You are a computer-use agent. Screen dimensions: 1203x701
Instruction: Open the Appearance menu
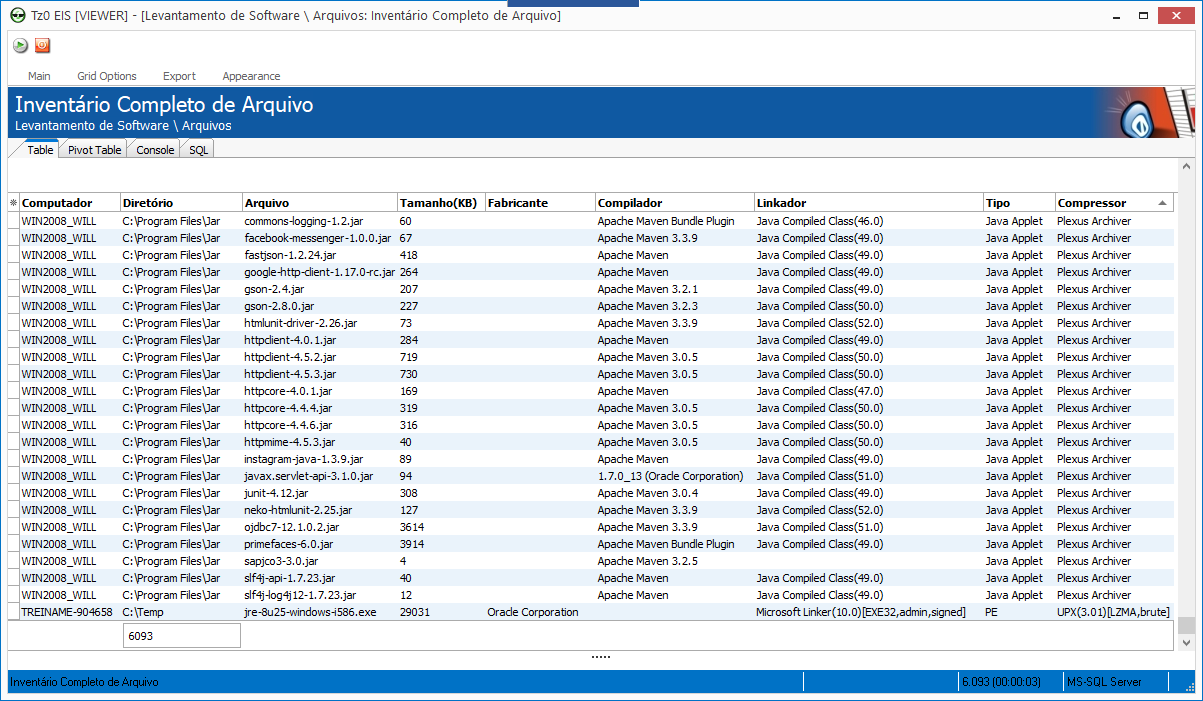251,76
